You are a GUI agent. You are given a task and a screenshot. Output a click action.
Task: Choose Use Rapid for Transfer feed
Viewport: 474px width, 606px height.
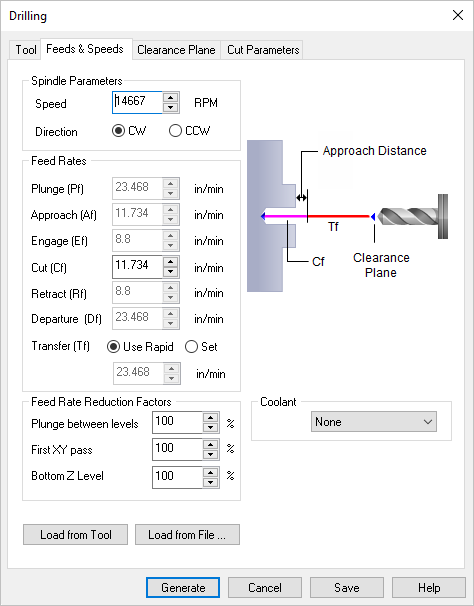(140, 347)
